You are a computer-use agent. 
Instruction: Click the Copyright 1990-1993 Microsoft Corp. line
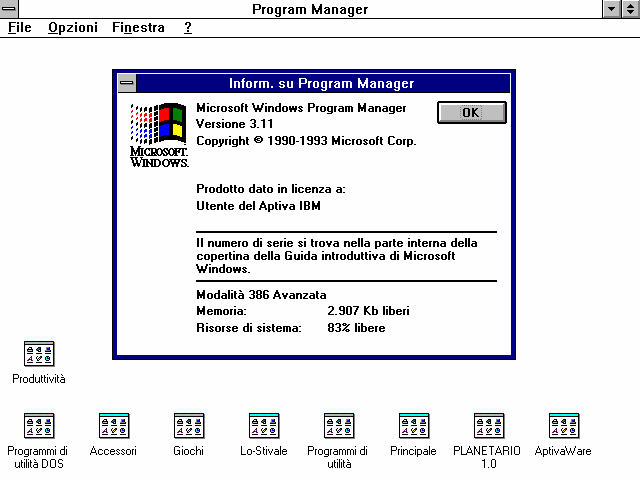[x=306, y=141]
